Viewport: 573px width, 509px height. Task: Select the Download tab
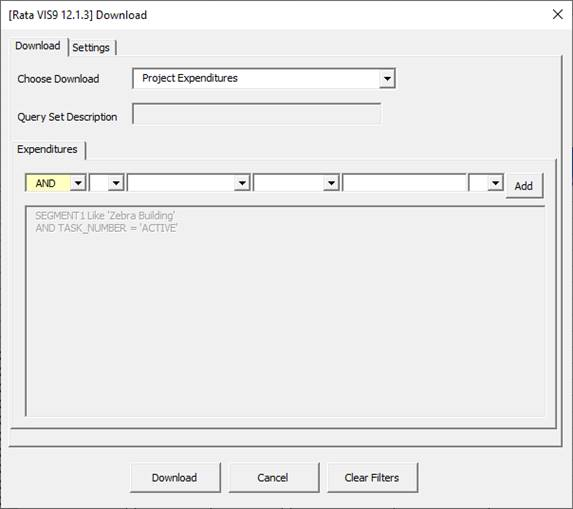(x=38, y=46)
